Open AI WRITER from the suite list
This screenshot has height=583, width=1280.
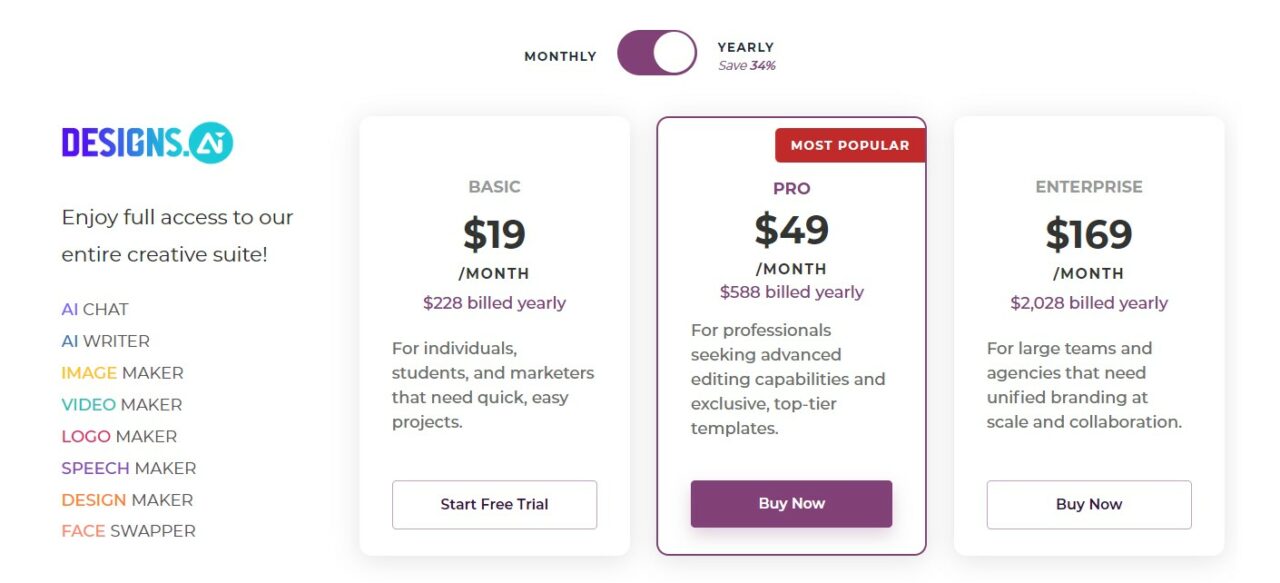105,341
